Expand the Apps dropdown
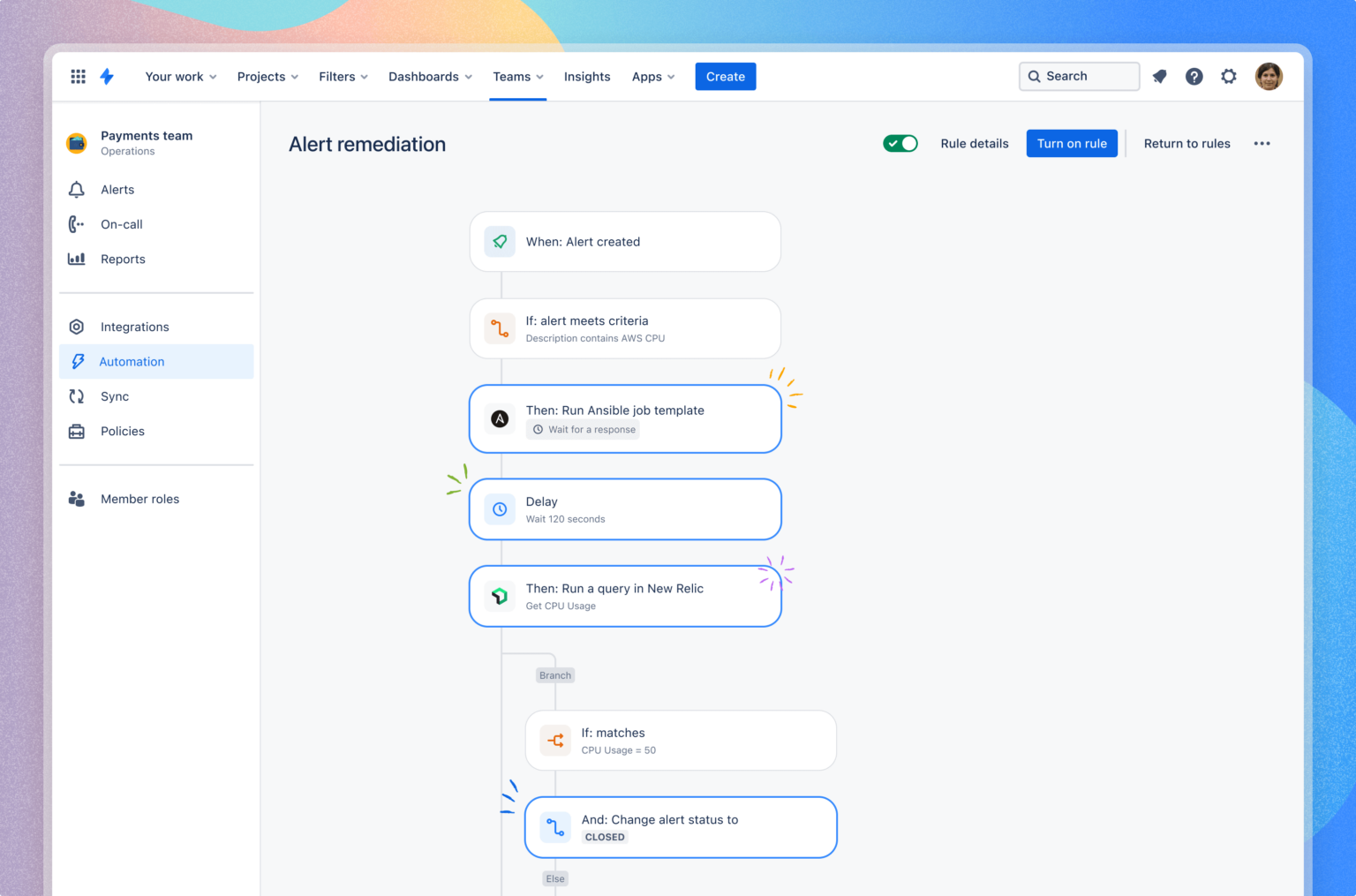This screenshot has width=1356, height=896. [x=652, y=76]
